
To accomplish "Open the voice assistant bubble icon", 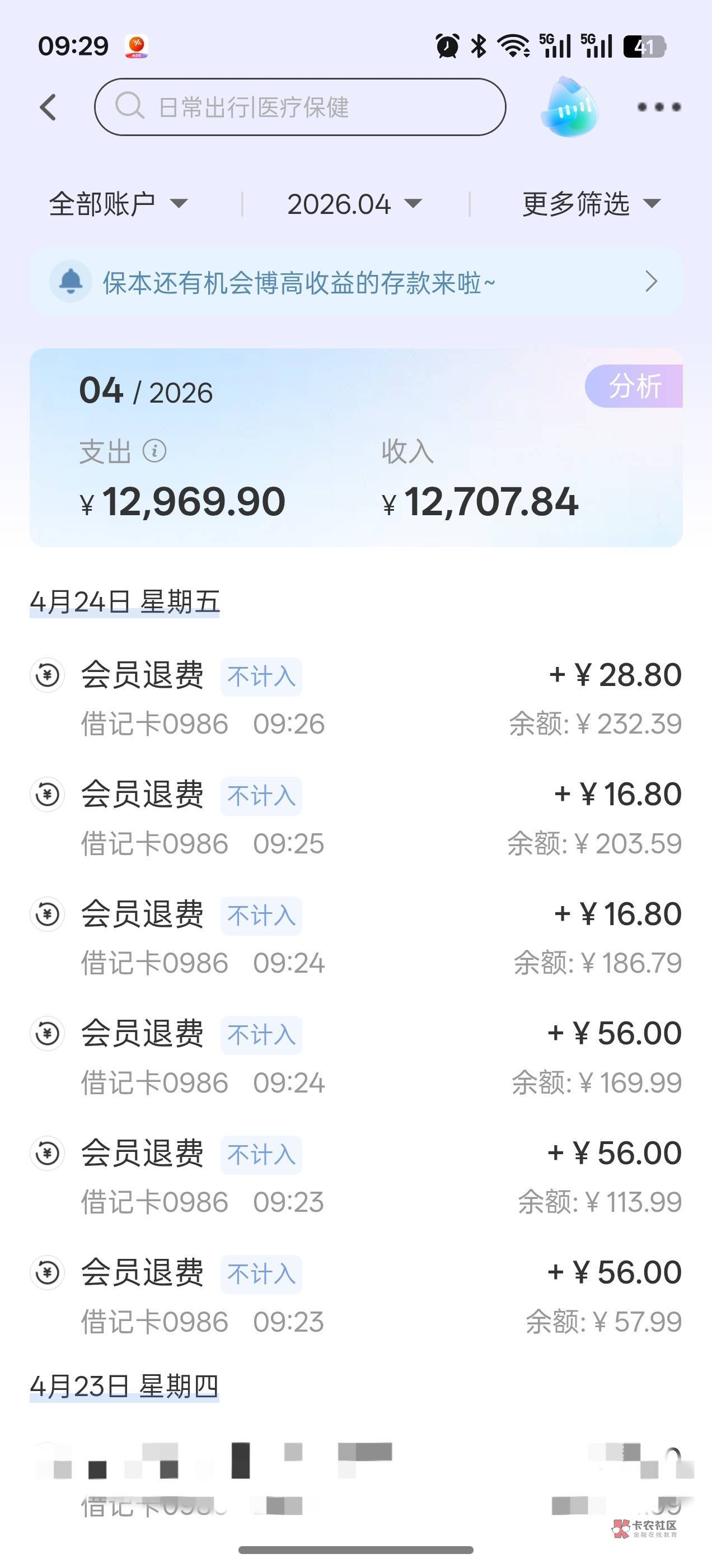I will [x=569, y=107].
